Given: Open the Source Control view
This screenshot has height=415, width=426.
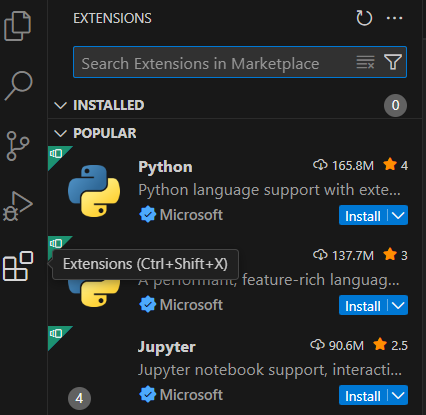Looking at the screenshot, I should point(18,146).
